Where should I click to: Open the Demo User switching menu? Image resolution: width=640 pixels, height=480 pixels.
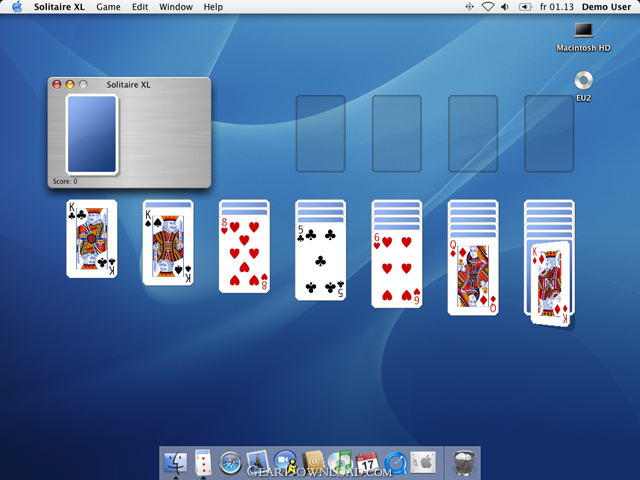click(604, 7)
